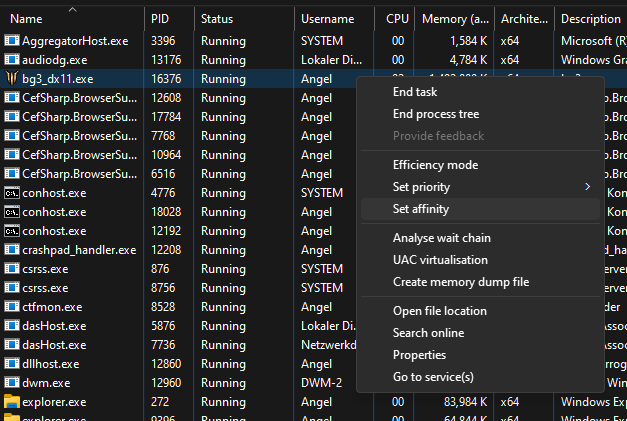Image resolution: width=627 pixels, height=421 pixels.
Task: Click the dllhost.exe process icon
Action: point(11,364)
